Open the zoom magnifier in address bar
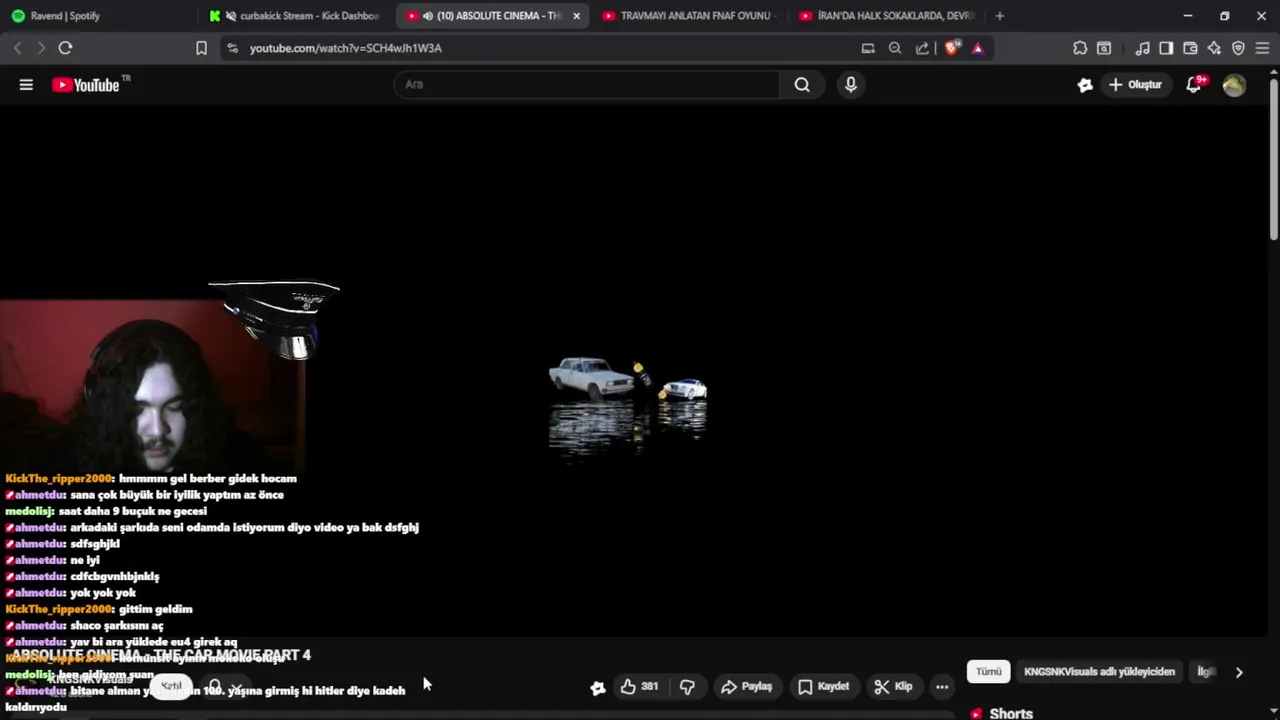1280x720 pixels. pos(895,48)
